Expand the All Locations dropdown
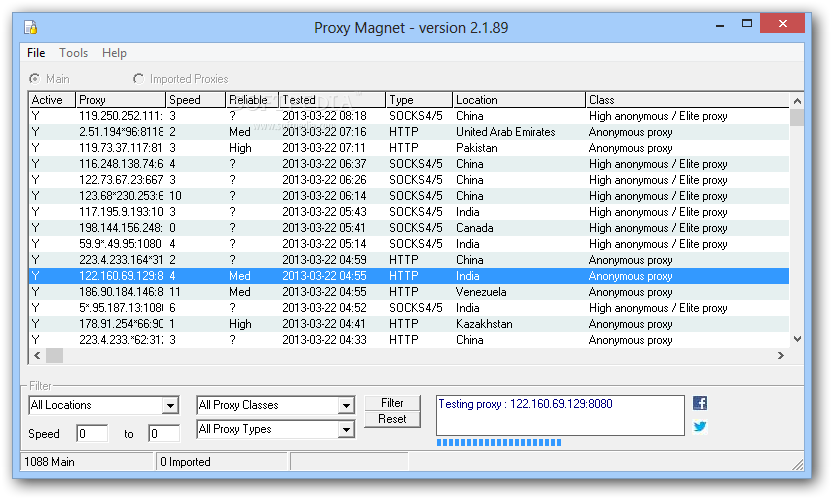The width and height of the screenshot is (832, 499). tap(170, 406)
